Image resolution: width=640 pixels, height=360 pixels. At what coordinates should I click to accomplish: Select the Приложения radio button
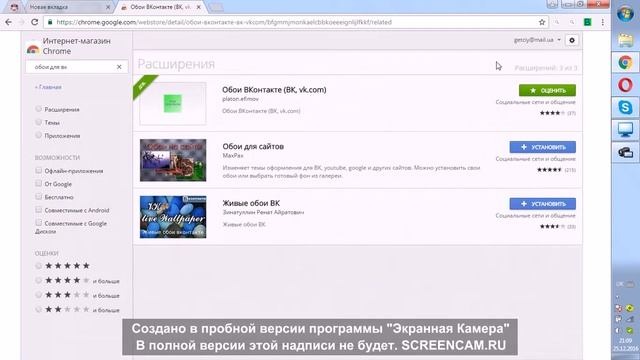pyautogui.click(x=38, y=135)
